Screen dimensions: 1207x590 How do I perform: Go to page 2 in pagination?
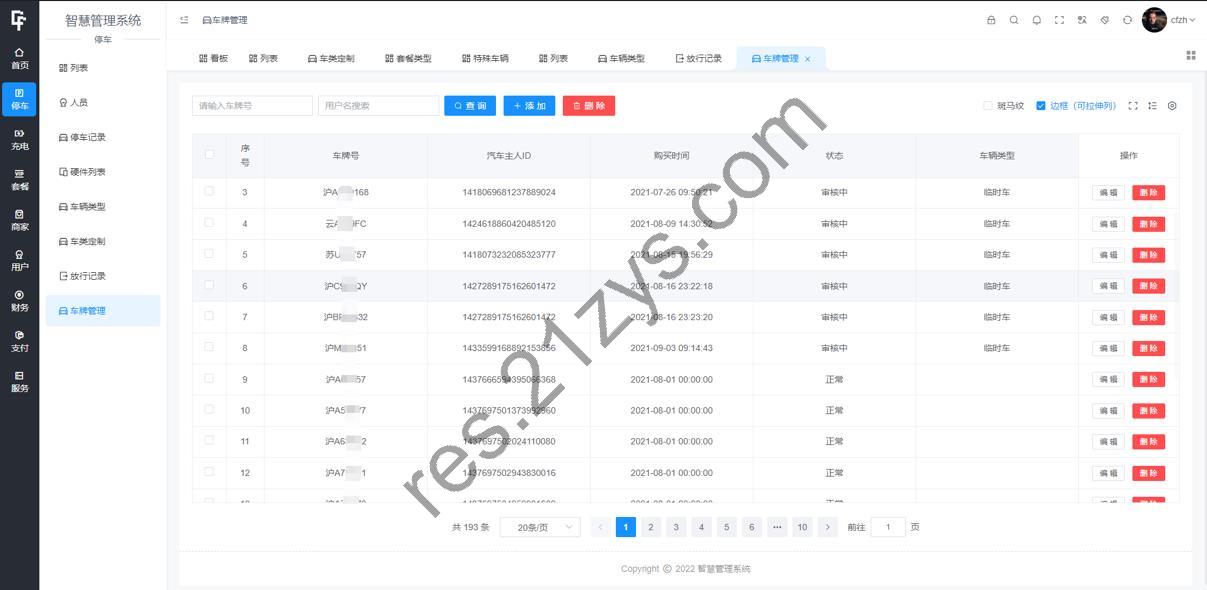(651, 527)
